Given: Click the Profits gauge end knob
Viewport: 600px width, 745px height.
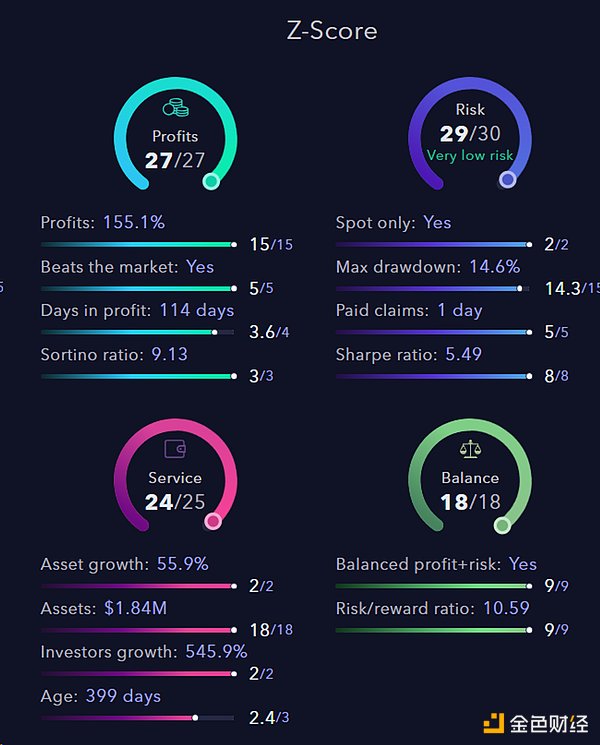Looking at the screenshot, I should tap(210, 181).
